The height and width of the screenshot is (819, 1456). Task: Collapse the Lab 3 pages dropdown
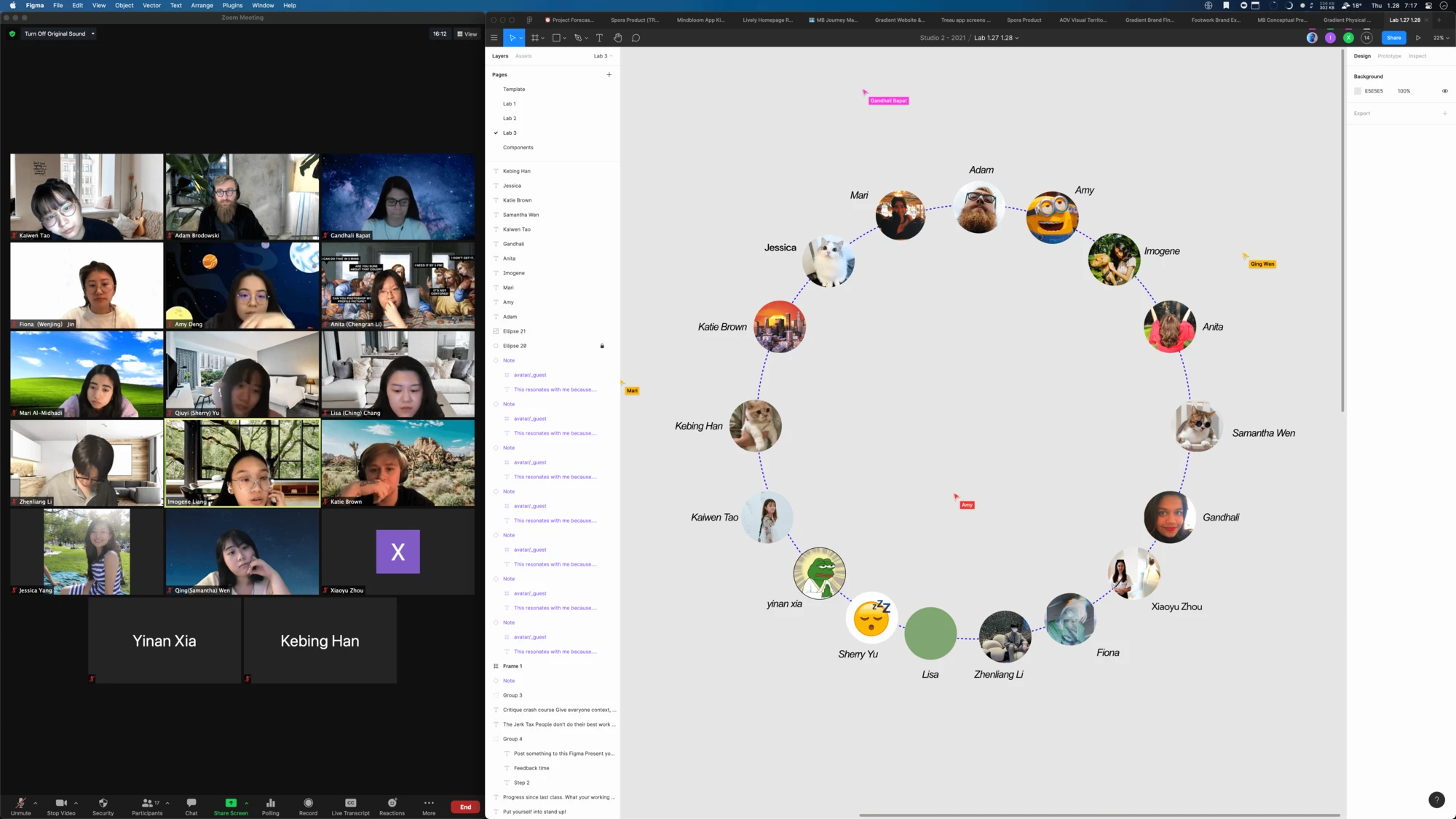pyautogui.click(x=604, y=56)
